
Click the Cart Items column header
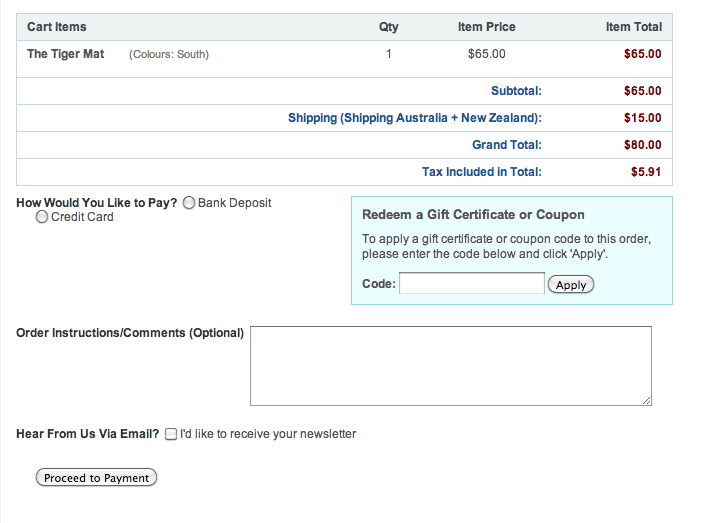57,27
